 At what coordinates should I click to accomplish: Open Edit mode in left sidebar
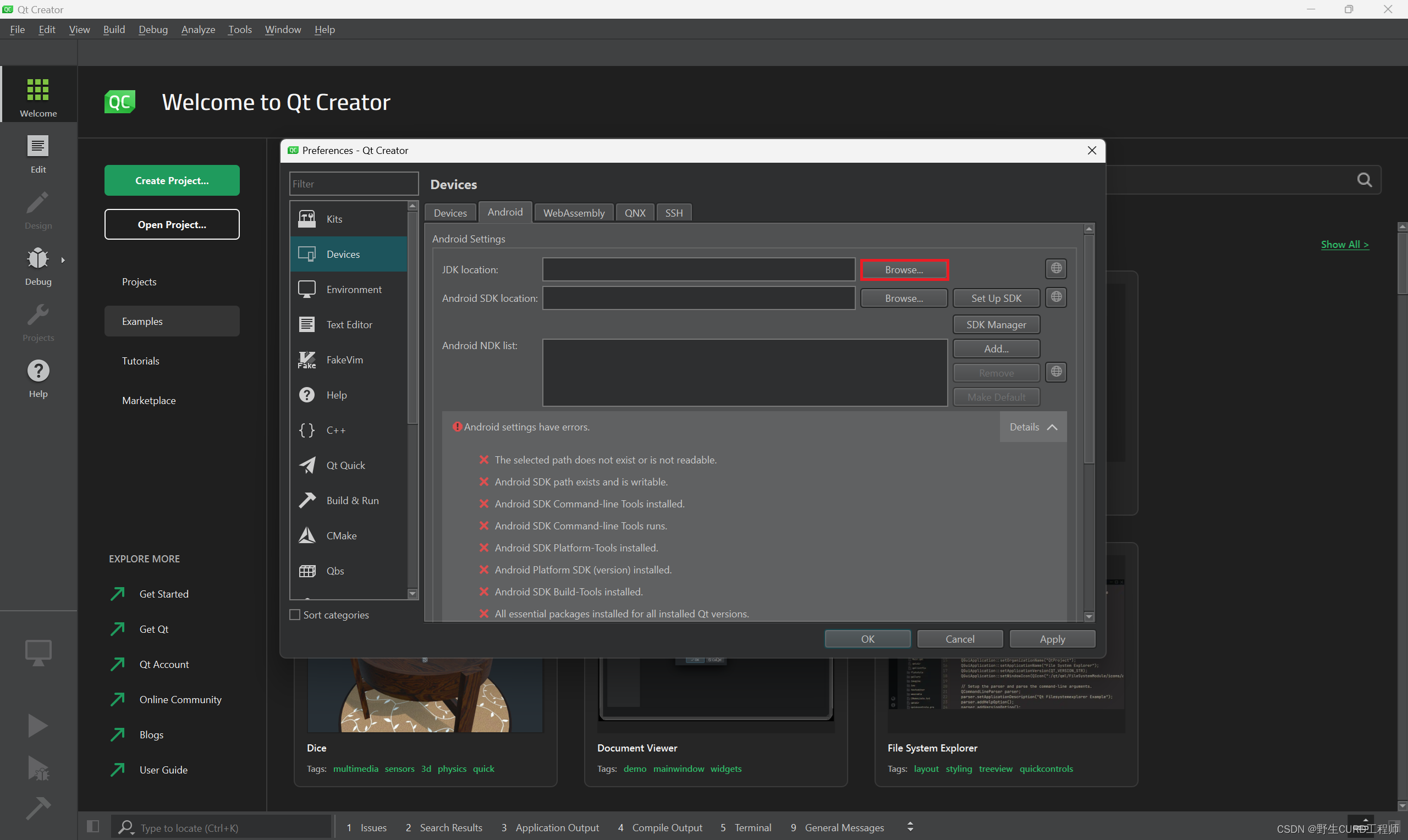click(x=38, y=153)
